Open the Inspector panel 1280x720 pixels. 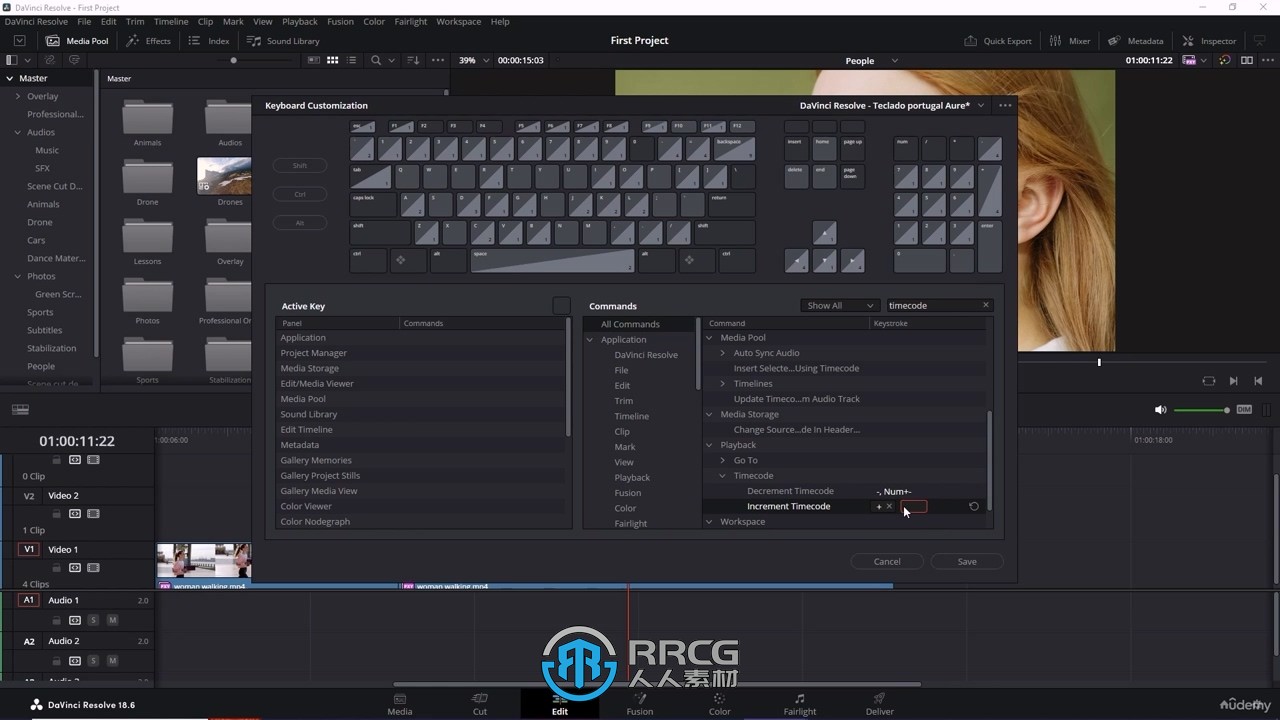tap(1209, 41)
